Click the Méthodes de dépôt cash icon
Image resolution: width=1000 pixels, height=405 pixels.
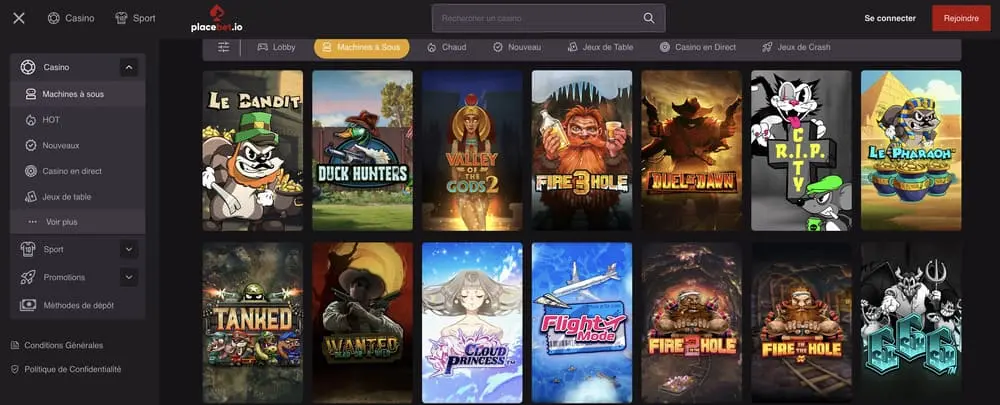[x=28, y=305]
